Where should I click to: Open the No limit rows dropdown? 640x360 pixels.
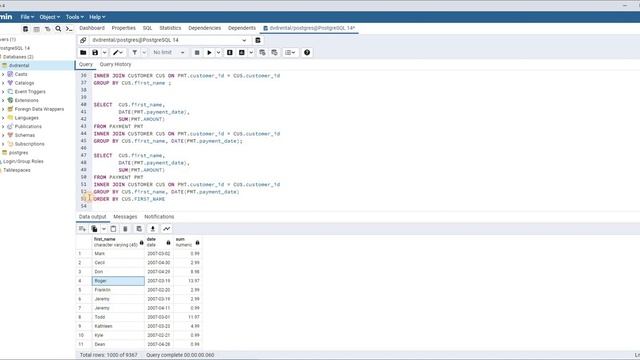[169, 53]
